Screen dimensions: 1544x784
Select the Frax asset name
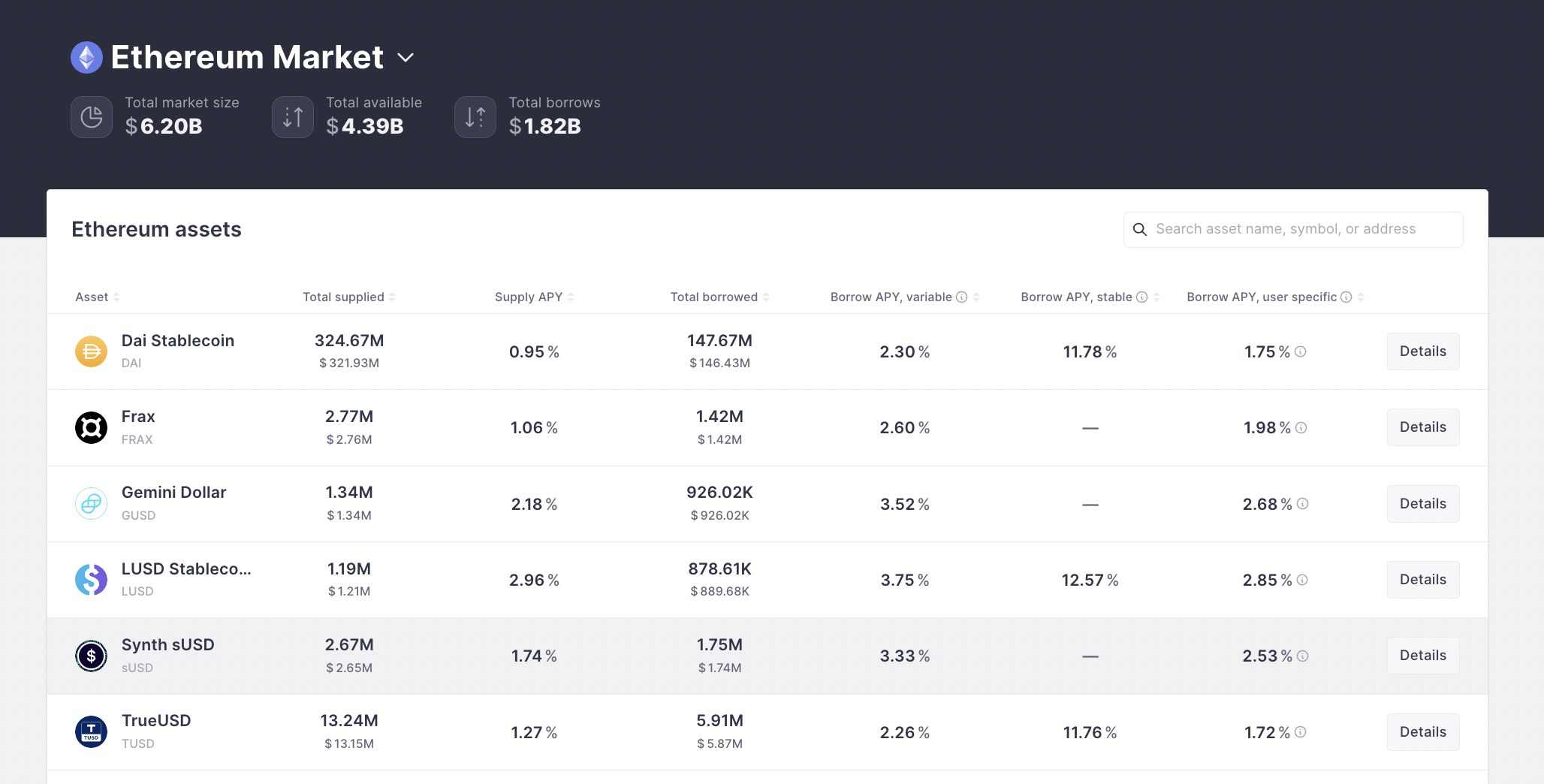click(x=138, y=417)
